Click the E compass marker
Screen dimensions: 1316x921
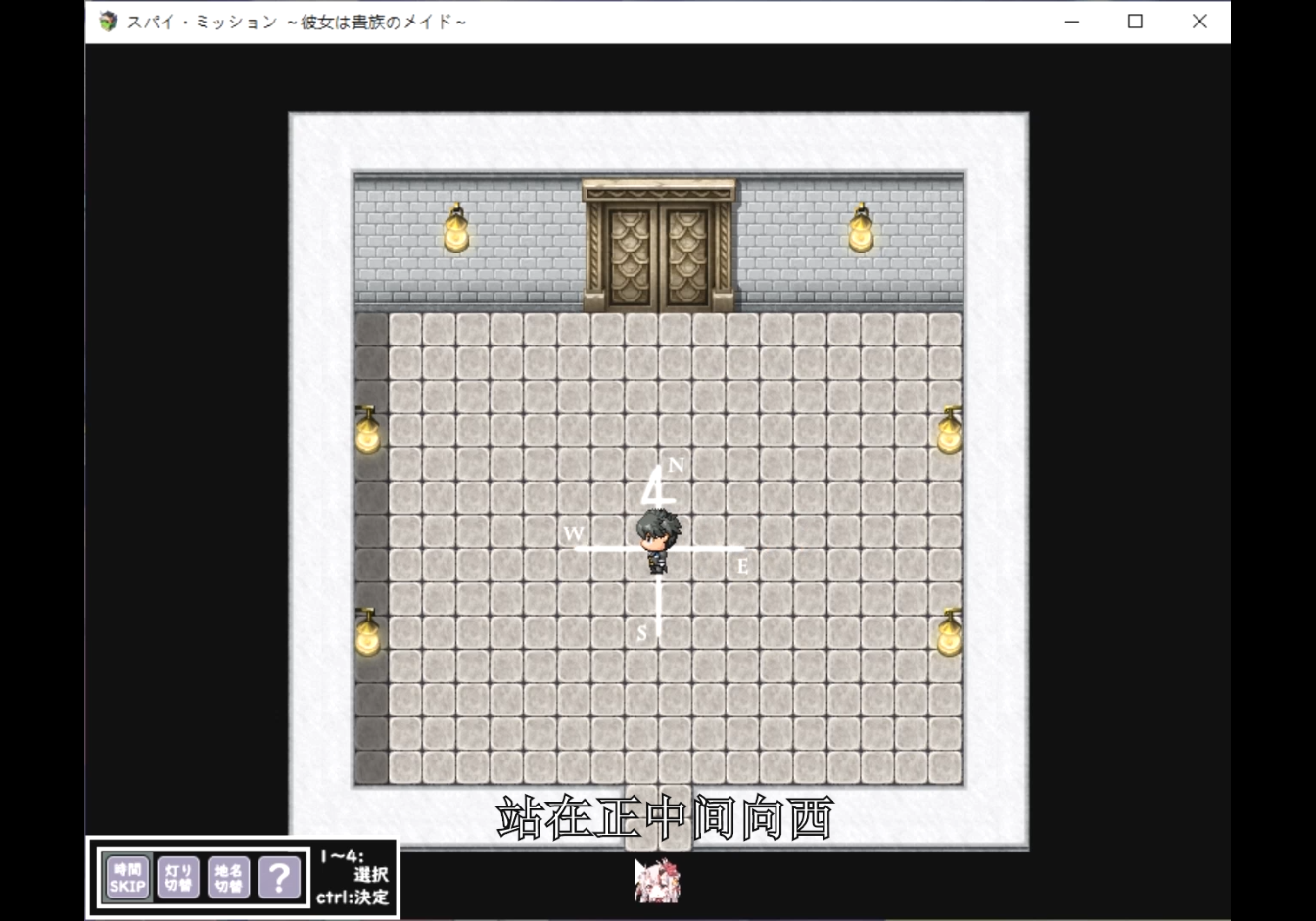pyautogui.click(x=742, y=566)
